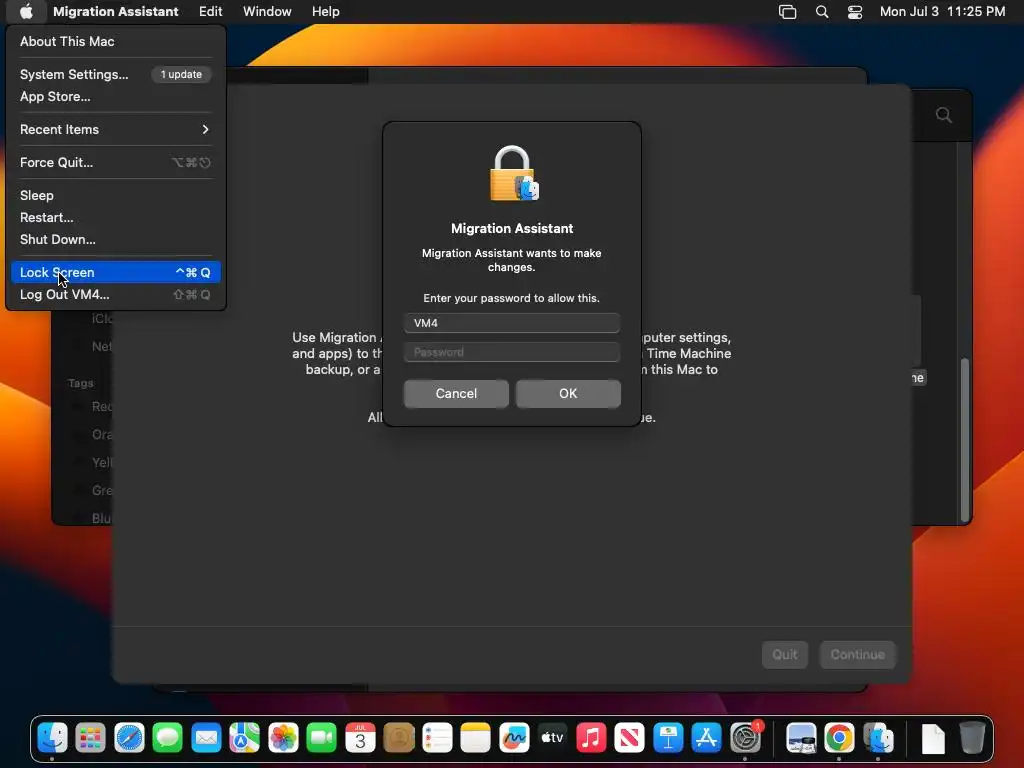Click Stage Manager menu bar icon
The image size is (1024, 768).
coord(788,11)
